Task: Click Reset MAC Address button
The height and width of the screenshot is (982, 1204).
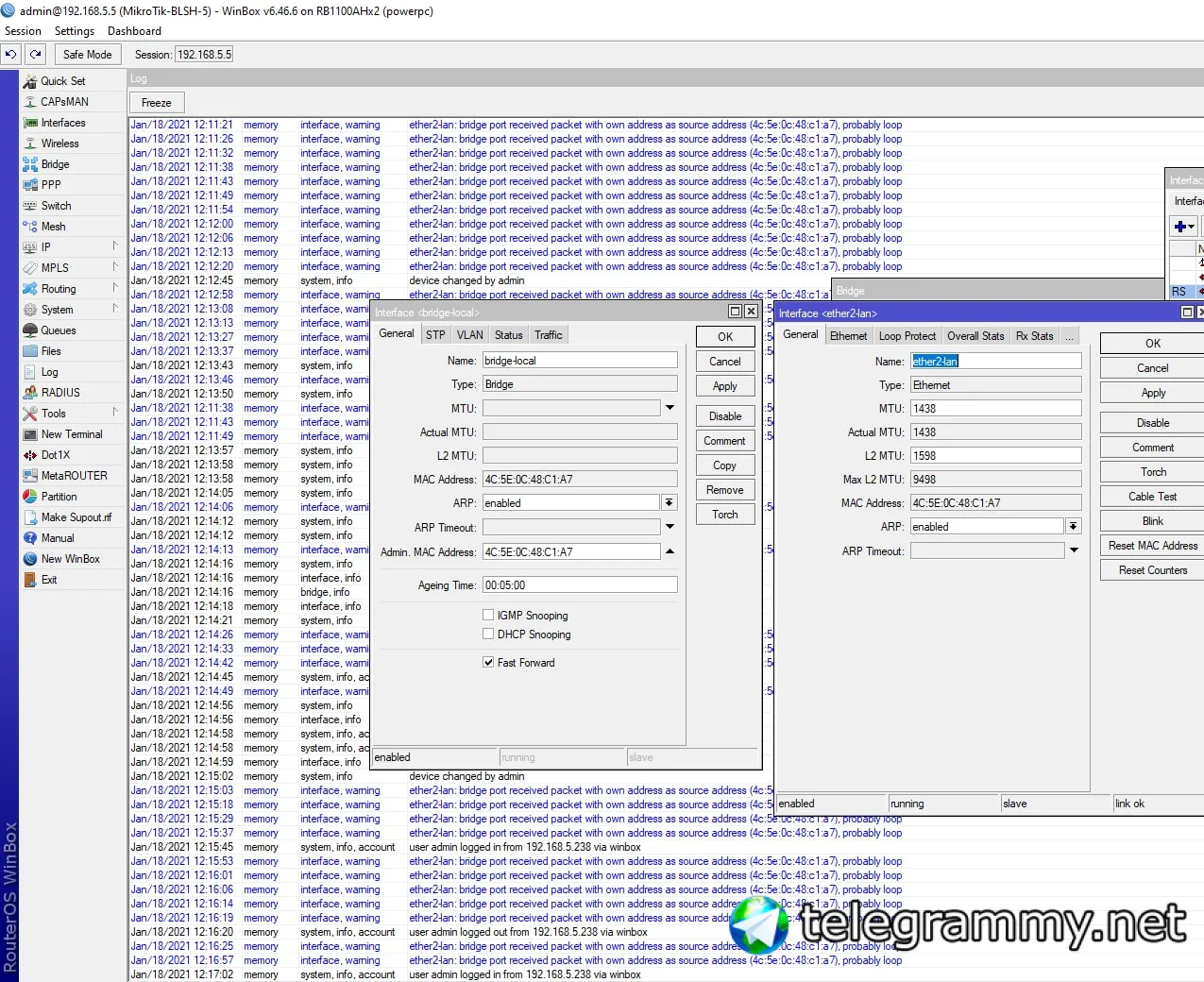Action: [x=1152, y=546]
